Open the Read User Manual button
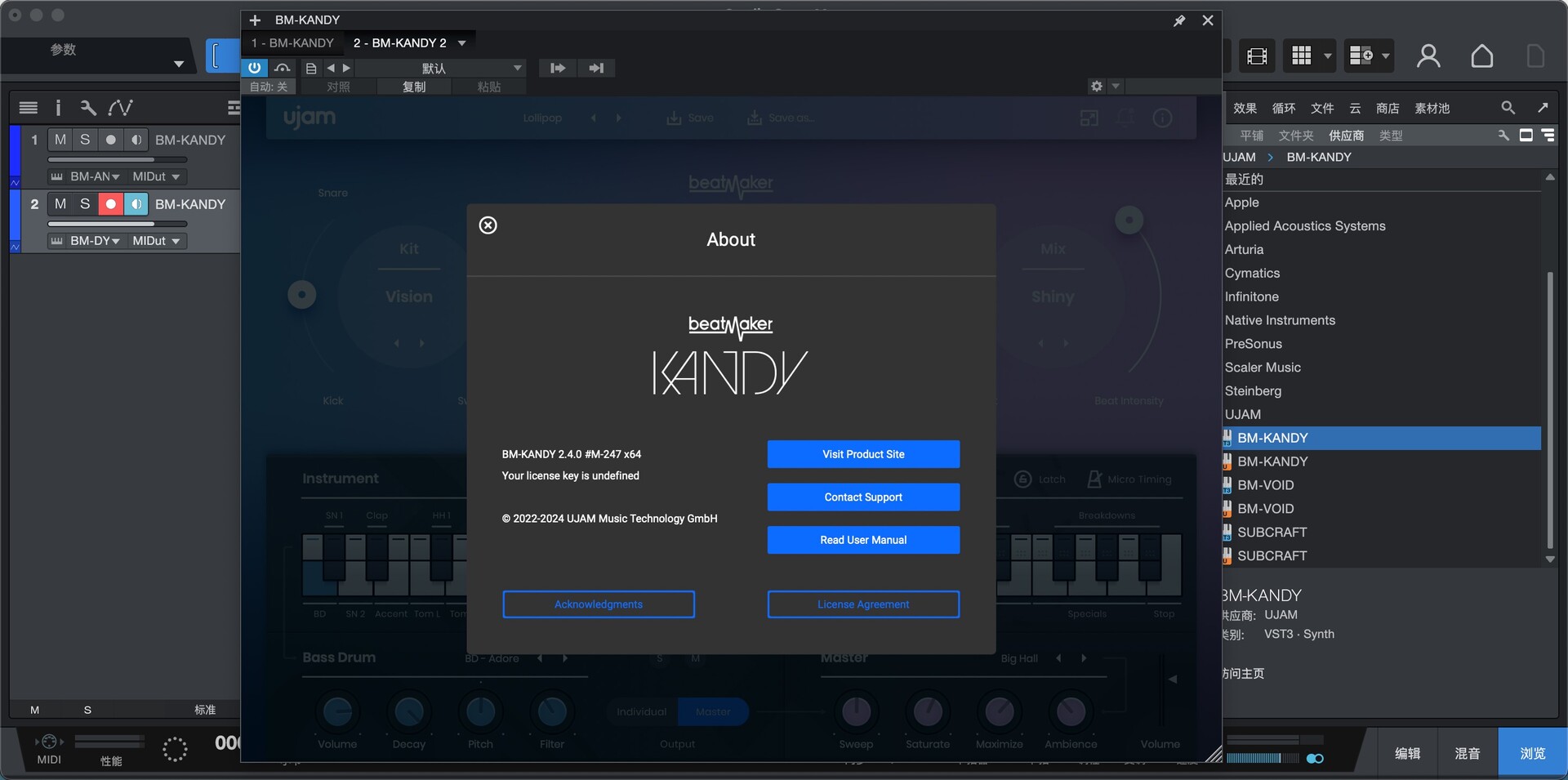 pos(863,540)
